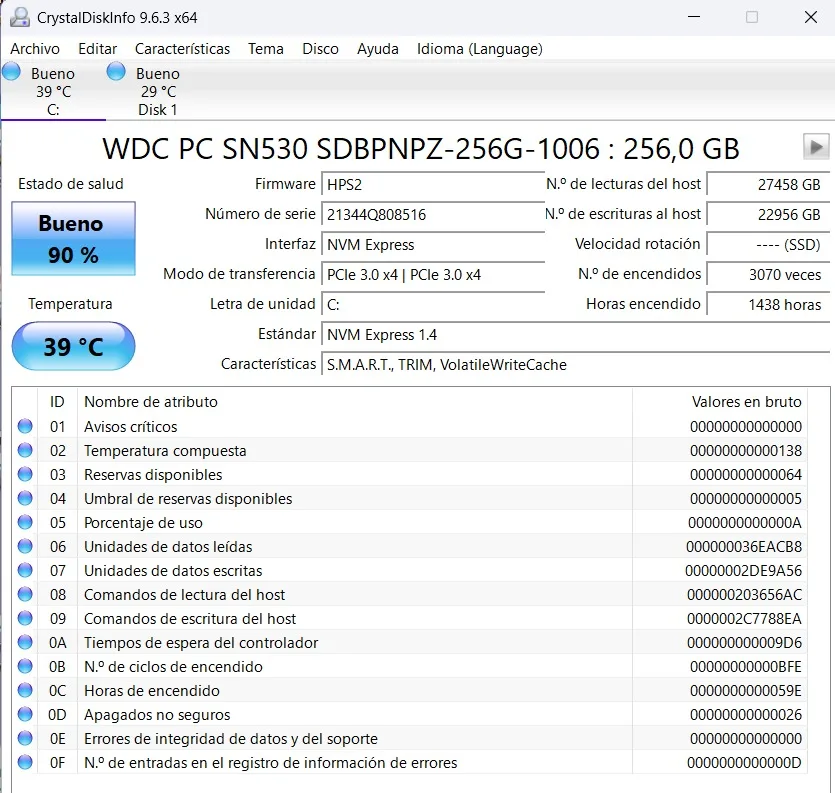Click the blue status orb for drive C:
This screenshot has width=835, height=793.
point(11,71)
